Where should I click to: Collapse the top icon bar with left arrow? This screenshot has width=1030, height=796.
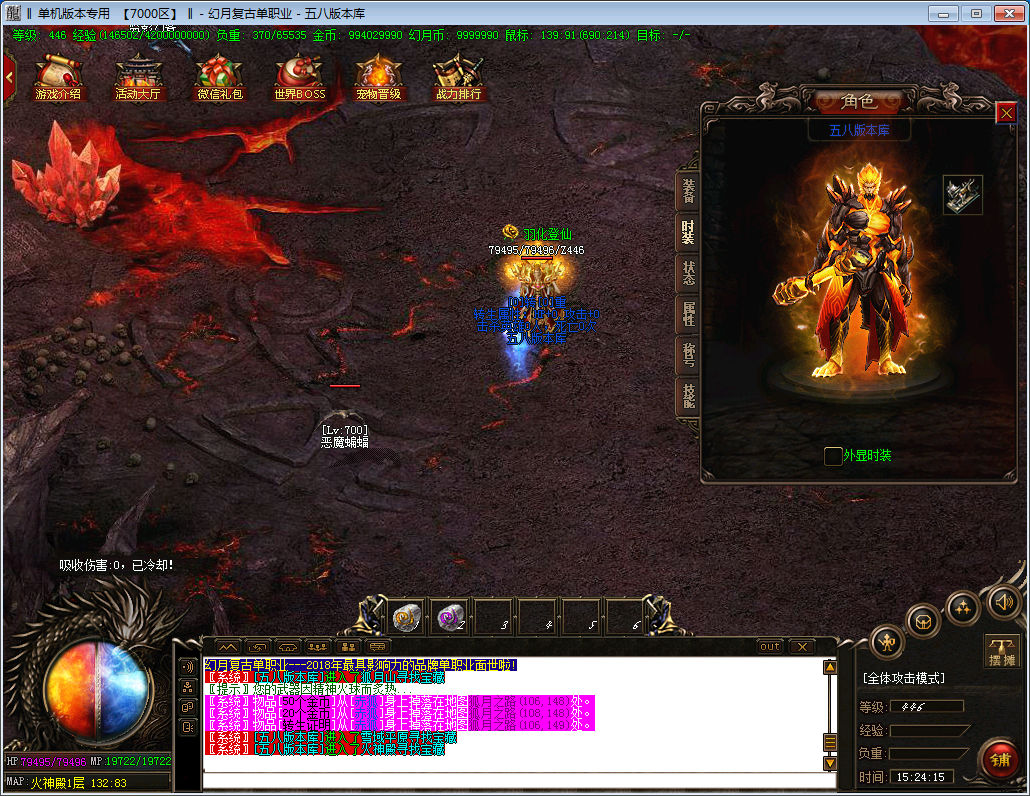[9, 77]
